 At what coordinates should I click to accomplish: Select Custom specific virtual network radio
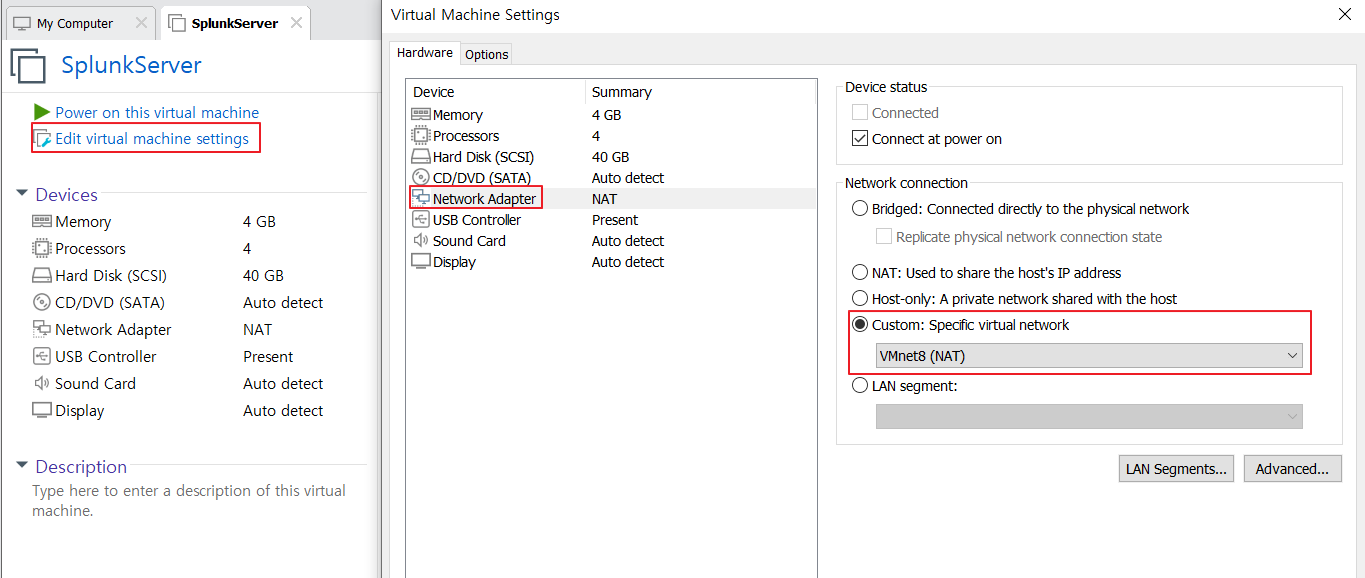(x=860, y=325)
